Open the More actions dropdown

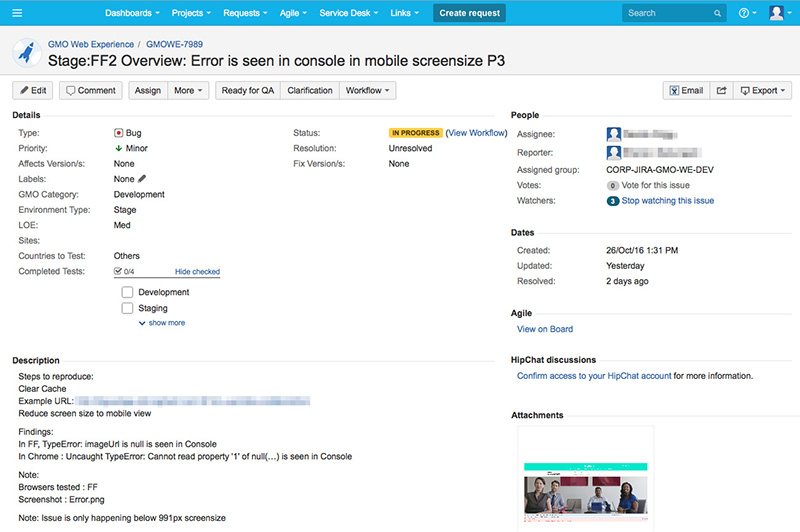[189, 90]
